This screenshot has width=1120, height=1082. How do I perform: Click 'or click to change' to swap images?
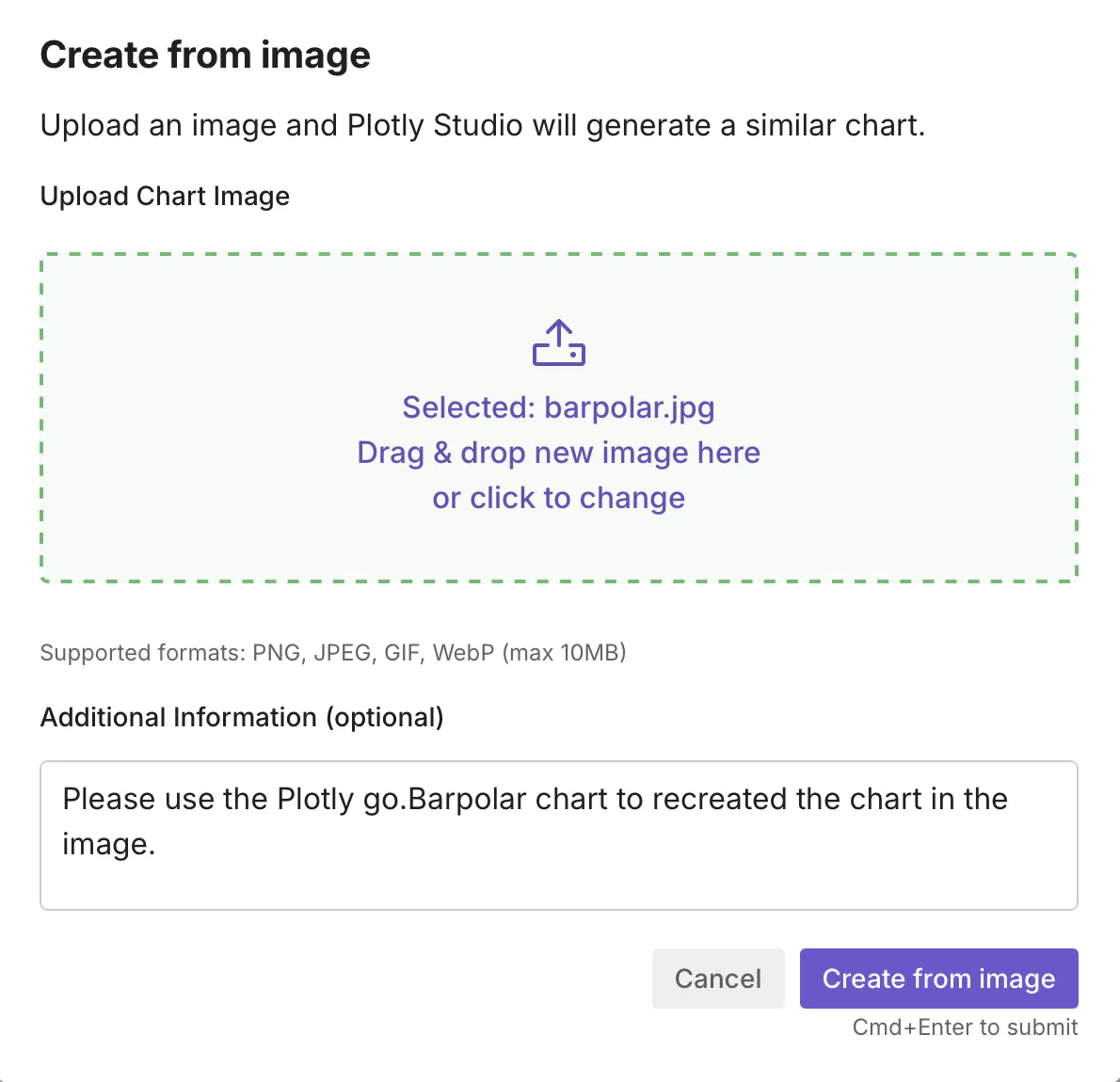[x=558, y=498]
